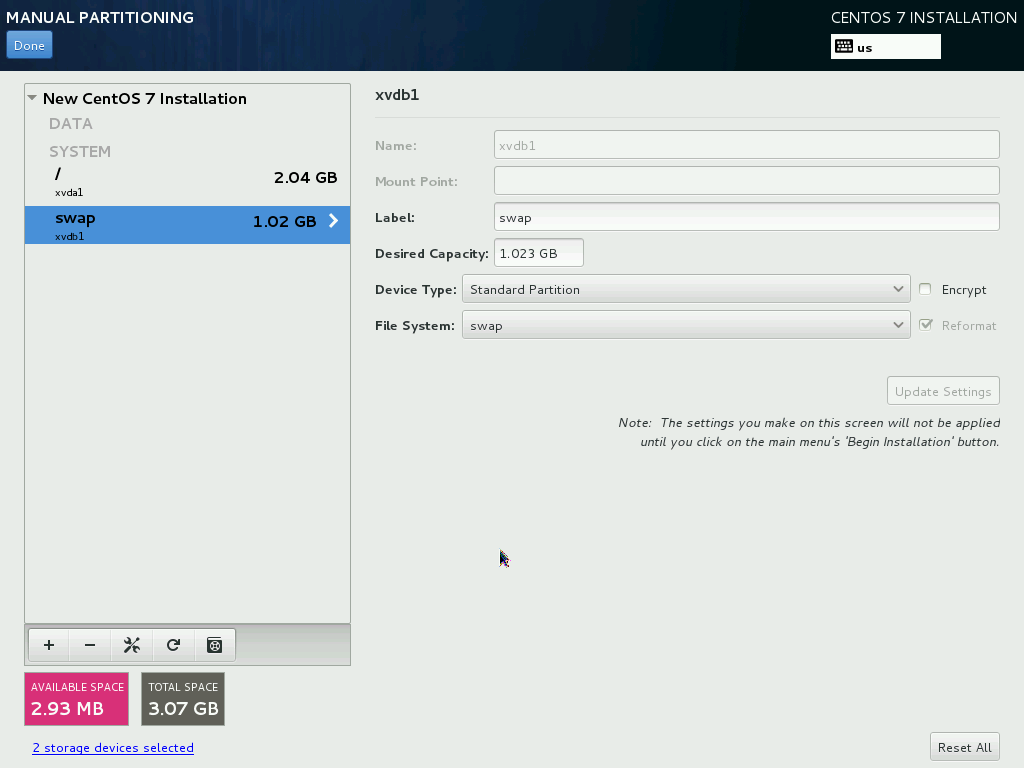Collapse New CentOS 7 Installation tree
The image size is (1024, 768).
tap(32, 98)
